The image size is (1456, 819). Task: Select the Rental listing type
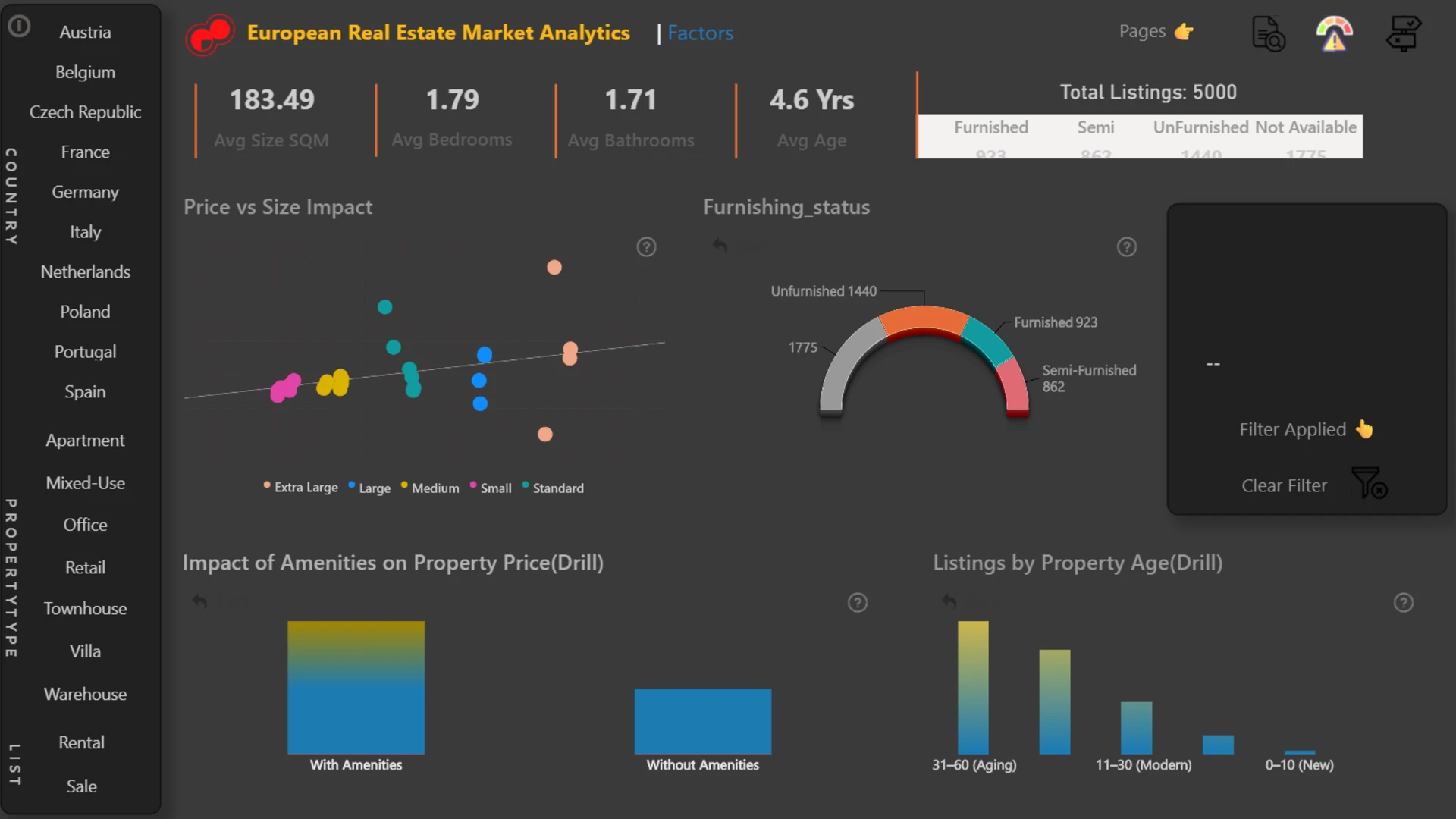point(82,742)
